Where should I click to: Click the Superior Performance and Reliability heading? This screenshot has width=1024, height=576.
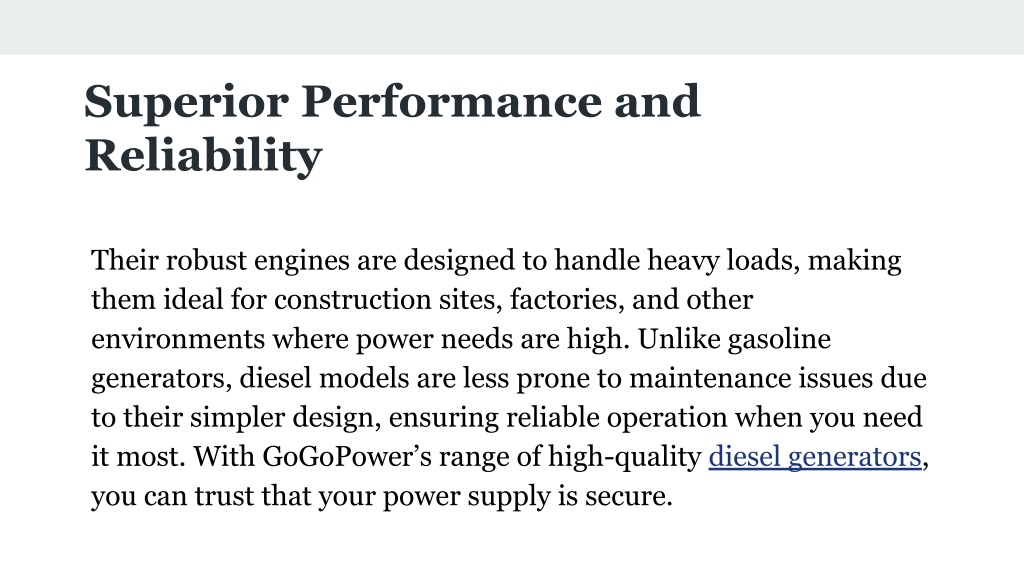(x=392, y=128)
